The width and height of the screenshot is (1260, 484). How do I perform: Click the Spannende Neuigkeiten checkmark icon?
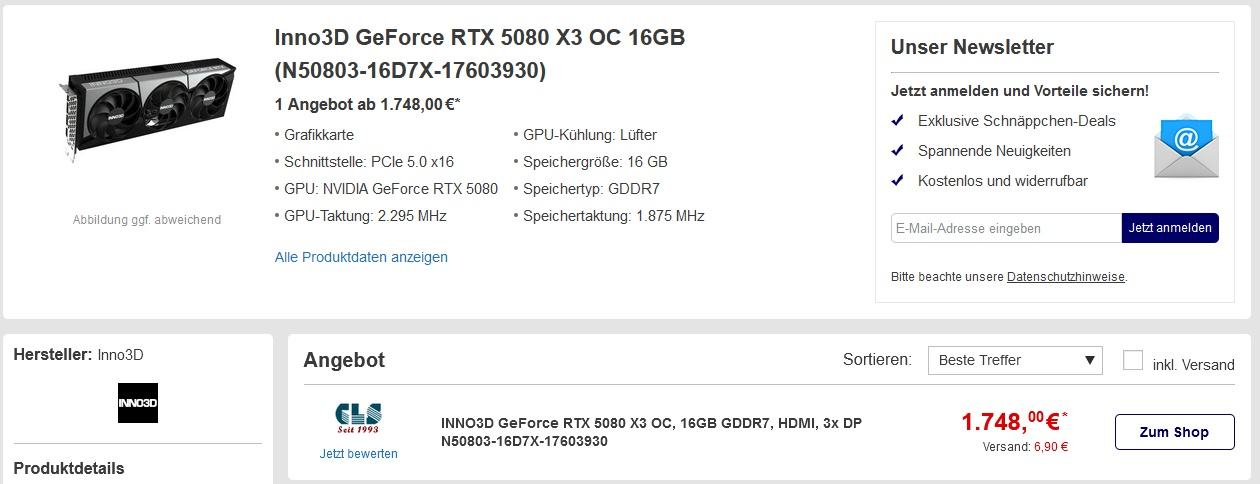(898, 151)
